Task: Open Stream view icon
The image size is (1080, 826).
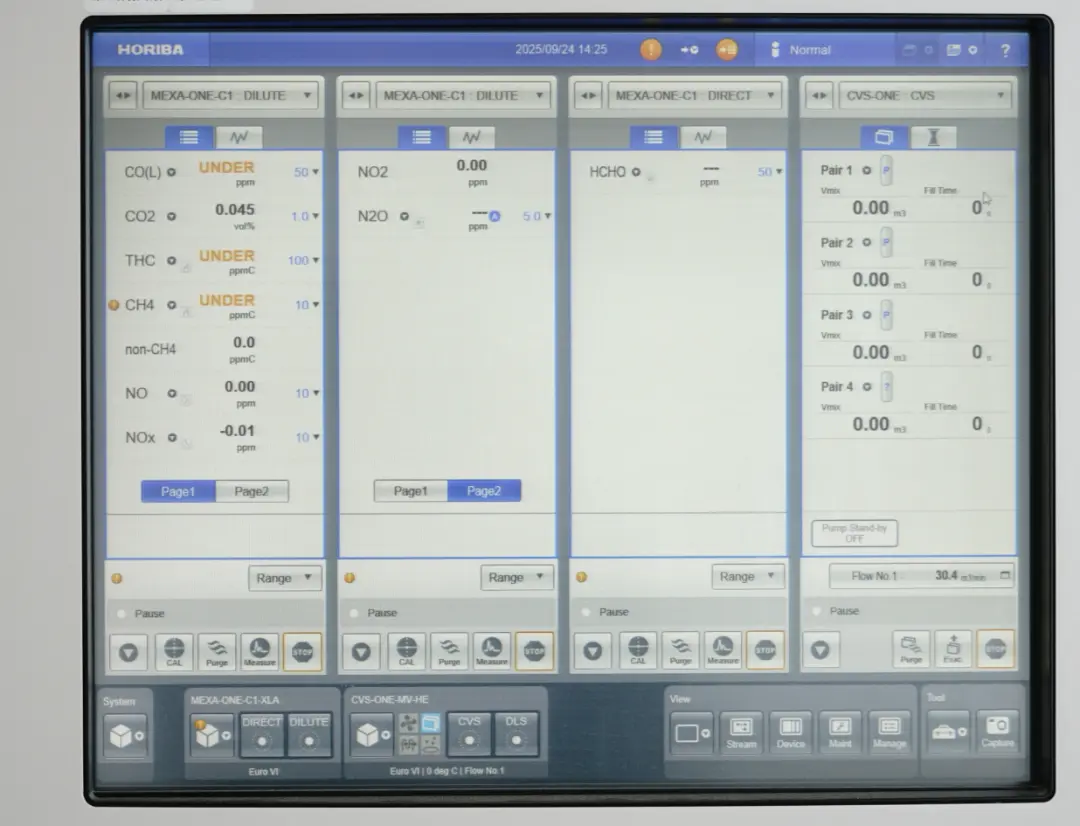Action: pos(741,732)
